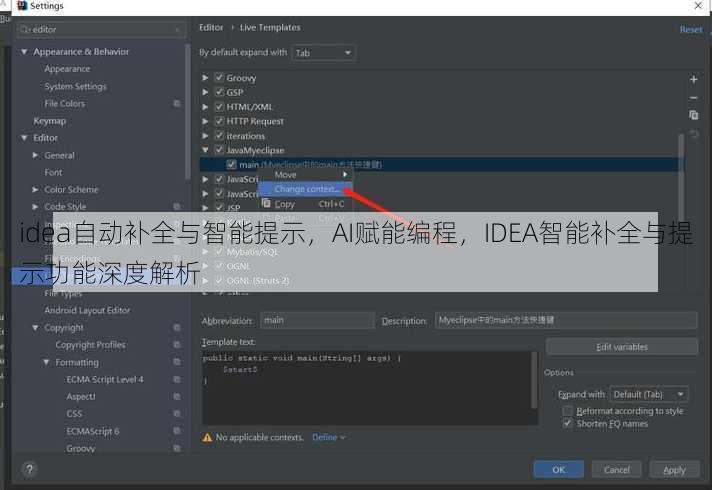Select the File Colors settings item
The image size is (712, 490).
coord(64,104)
